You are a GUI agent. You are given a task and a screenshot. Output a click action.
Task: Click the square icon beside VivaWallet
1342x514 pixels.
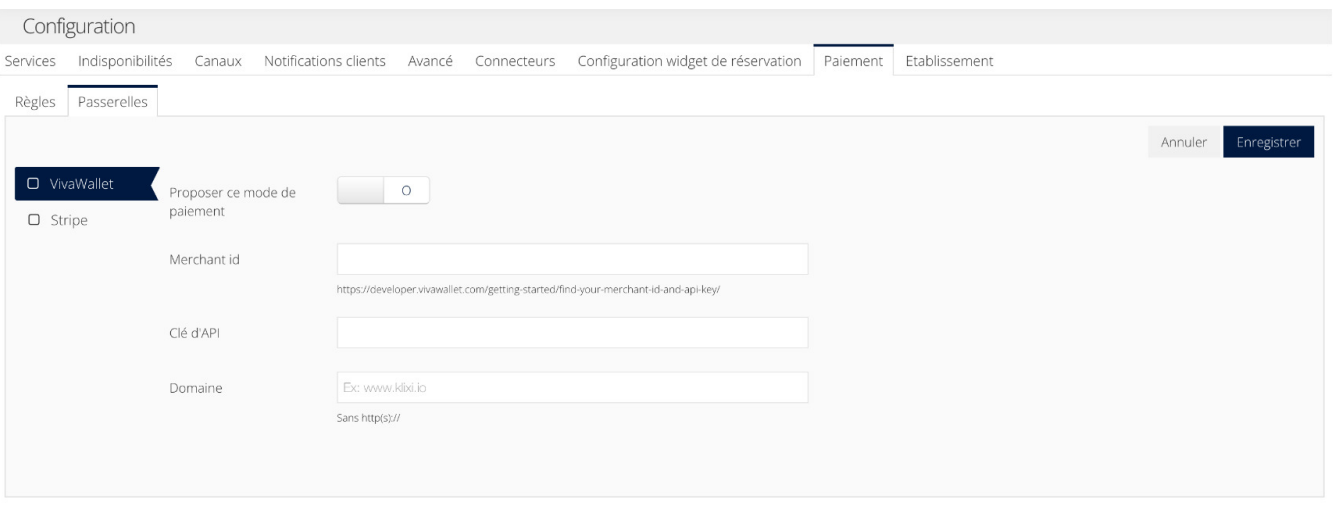(33, 184)
